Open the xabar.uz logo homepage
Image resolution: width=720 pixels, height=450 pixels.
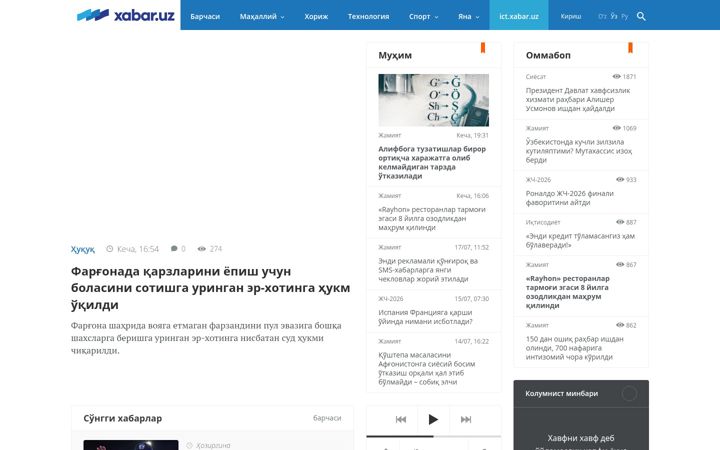[x=125, y=15]
